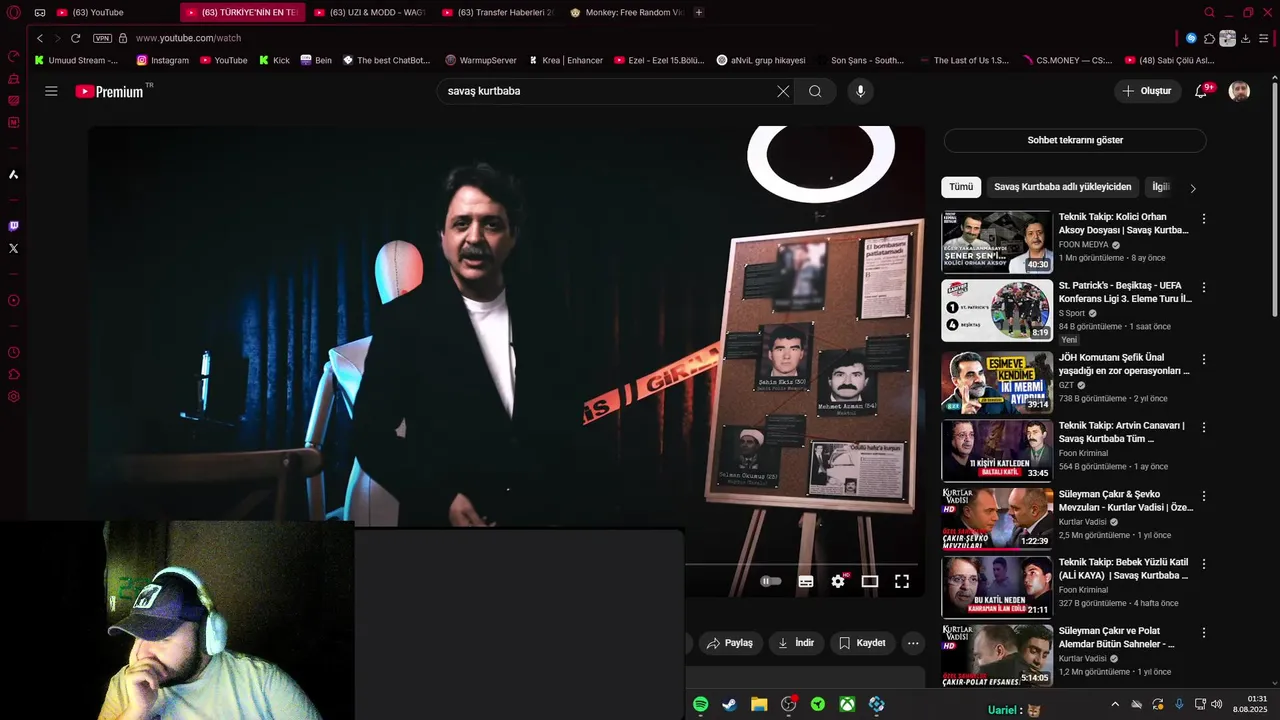Switch player to theater mode
The width and height of the screenshot is (1280, 720).
pos(870,581)
